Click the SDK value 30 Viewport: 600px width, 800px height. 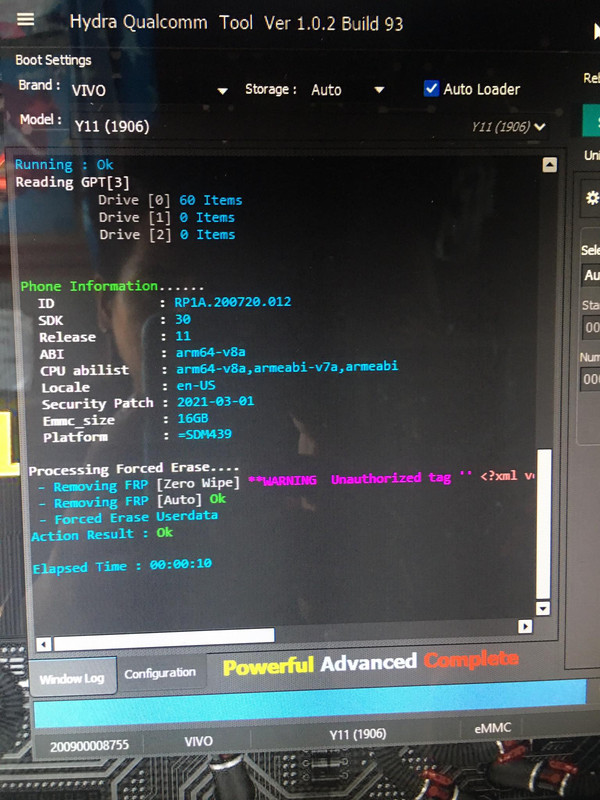(x=183, y=319)
